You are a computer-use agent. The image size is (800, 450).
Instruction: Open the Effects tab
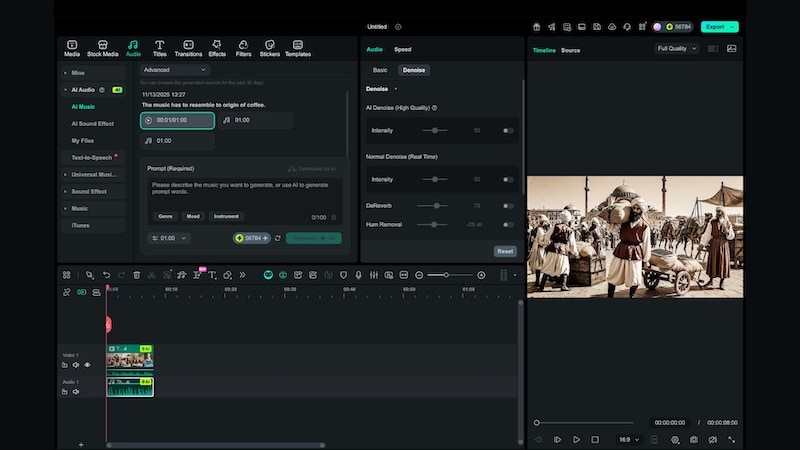click(217, 48)
